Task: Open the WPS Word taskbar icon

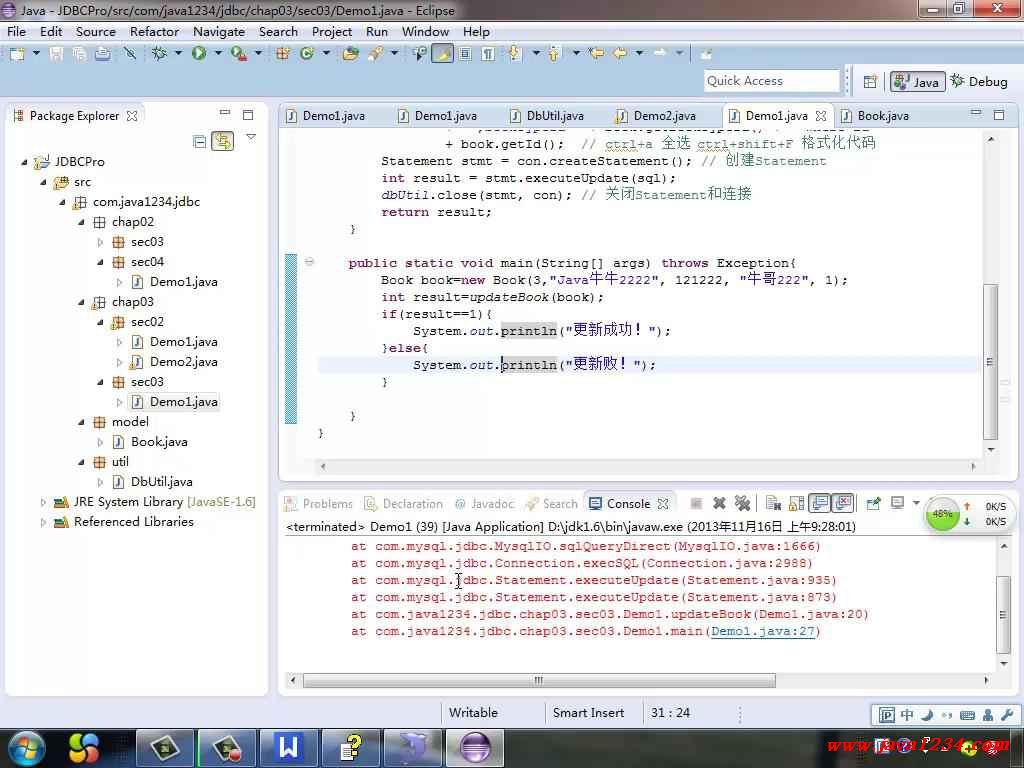Action: point(289,748)
